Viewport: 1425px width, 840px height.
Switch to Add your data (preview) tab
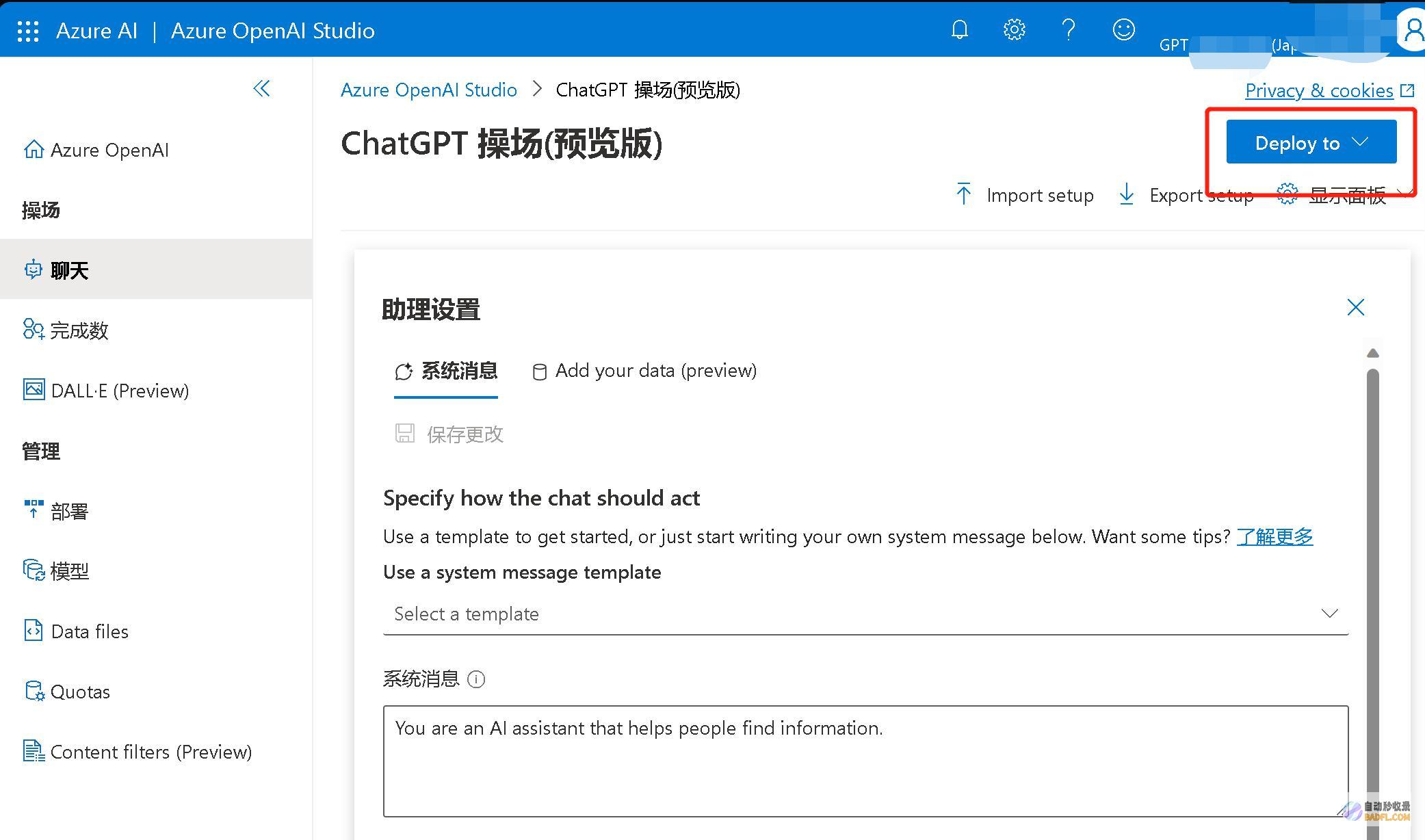pyautogui.click(x=644, y=371)
